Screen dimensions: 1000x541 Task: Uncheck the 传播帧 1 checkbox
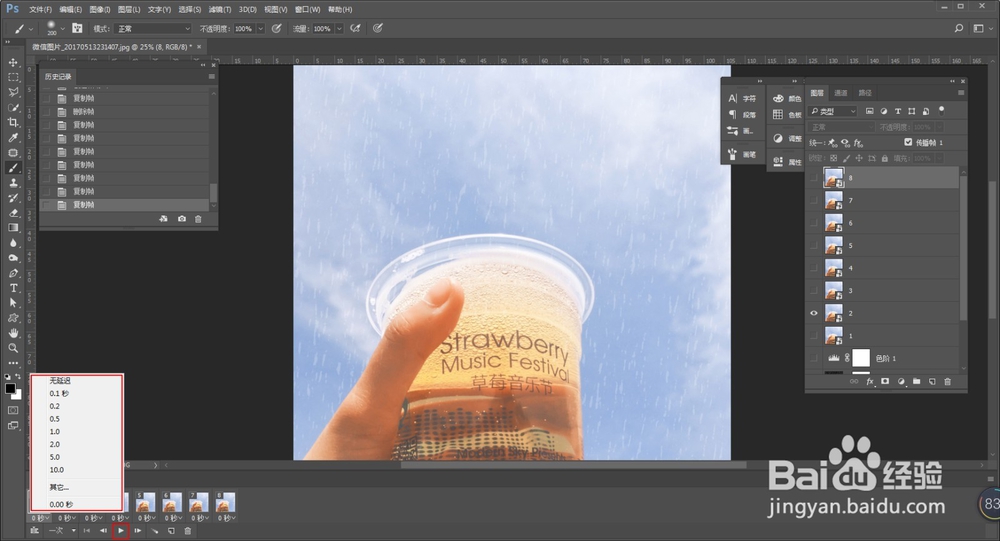click(x=908, y=142)
